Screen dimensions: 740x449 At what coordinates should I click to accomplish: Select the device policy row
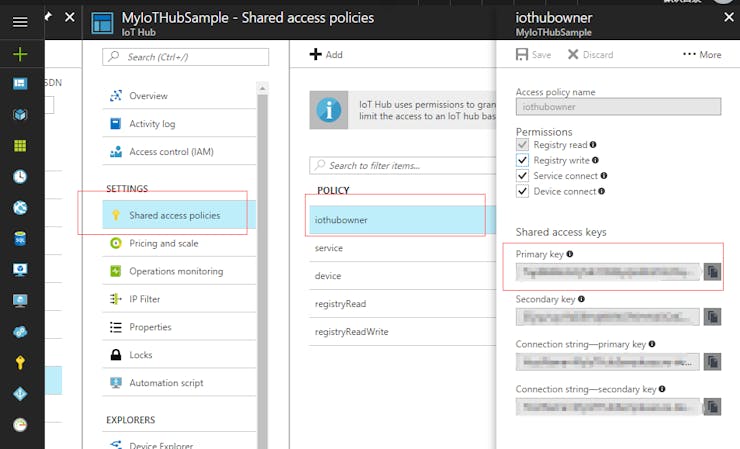(403, 276)
